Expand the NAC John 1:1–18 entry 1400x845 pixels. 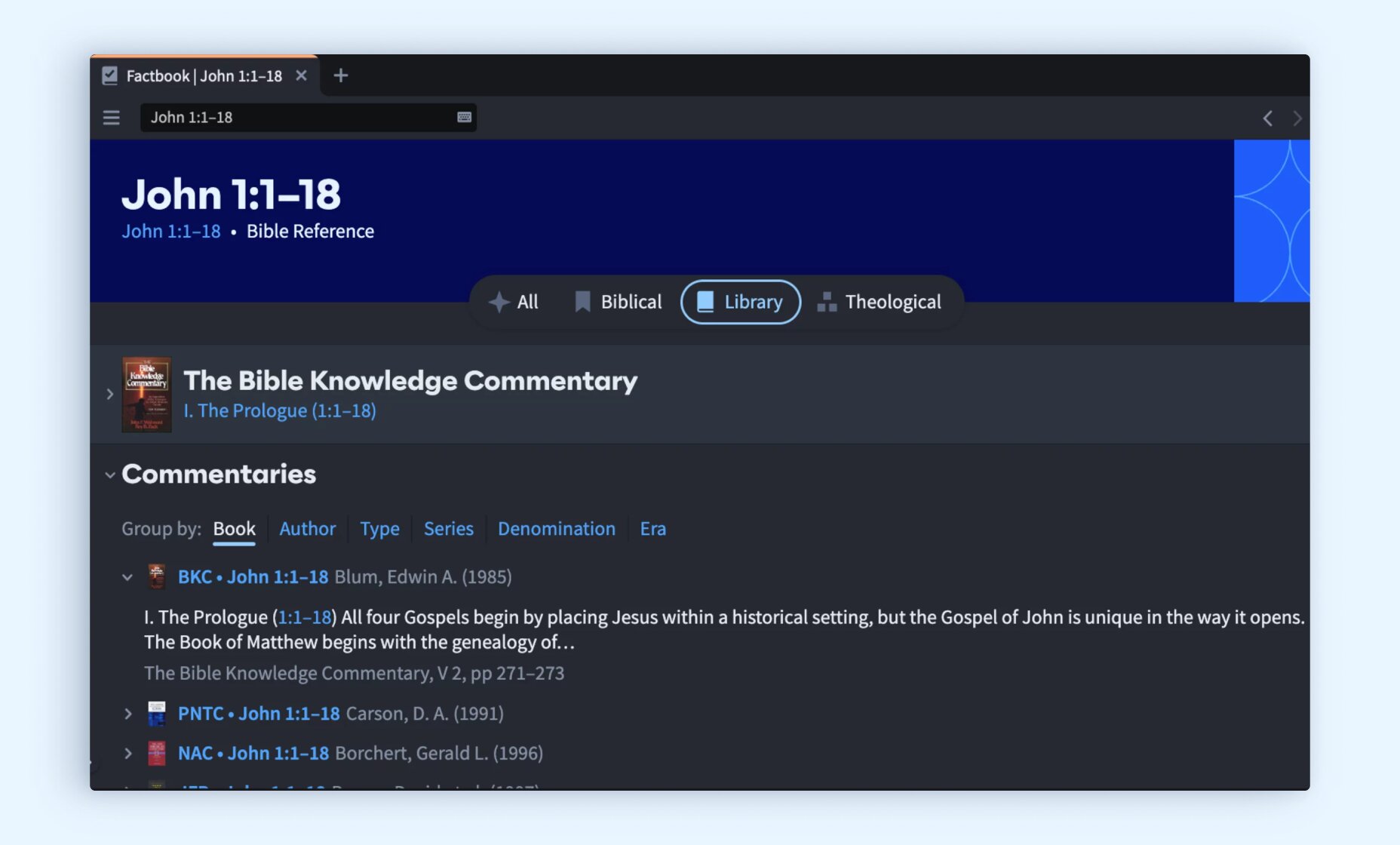(127, 753)
